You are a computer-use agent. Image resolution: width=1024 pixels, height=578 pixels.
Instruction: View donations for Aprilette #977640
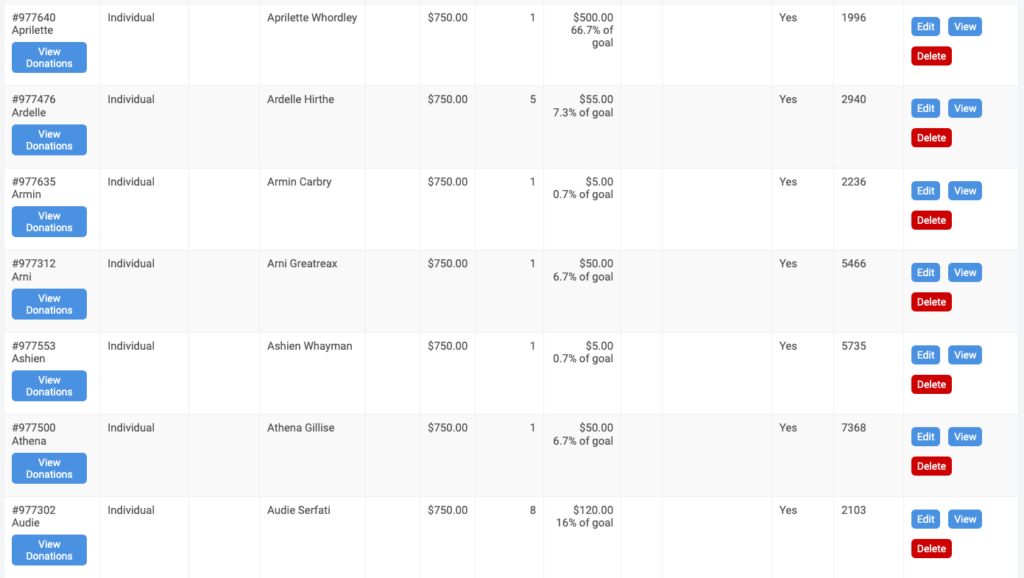[49, 57]
